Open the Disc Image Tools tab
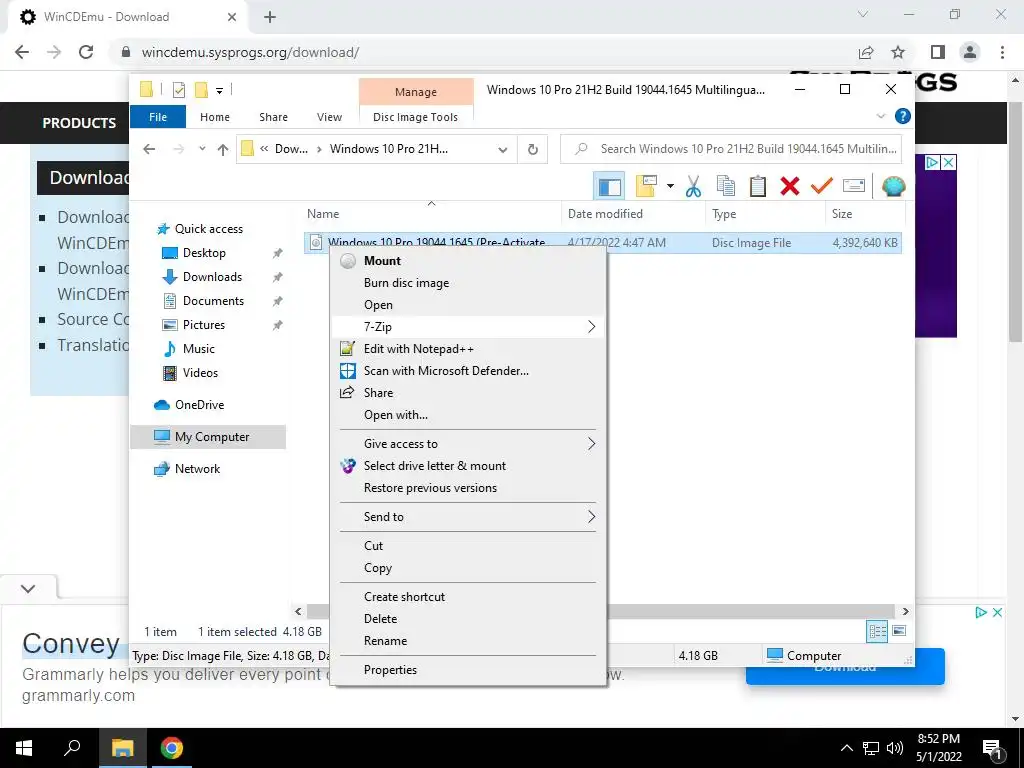This screenshot has height=768, width=1024. point(415,117)
